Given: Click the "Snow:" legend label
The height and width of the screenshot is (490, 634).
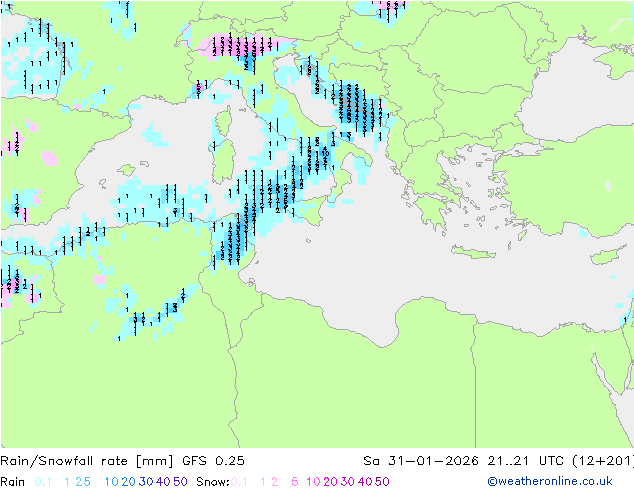Looking at the screenshot, I should point(213,482).
